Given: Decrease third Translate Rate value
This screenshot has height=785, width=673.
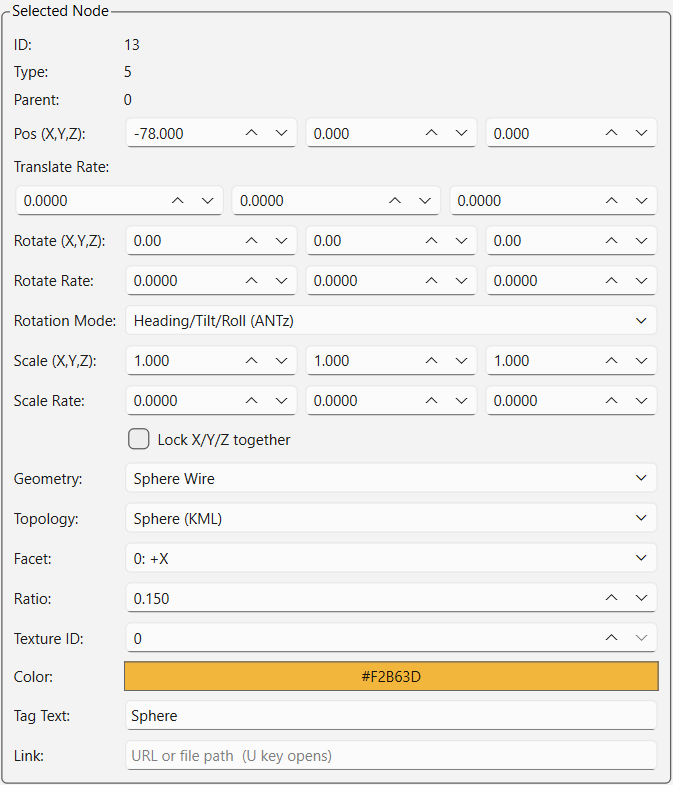Looking at the screenshot, I should [641, 201].
